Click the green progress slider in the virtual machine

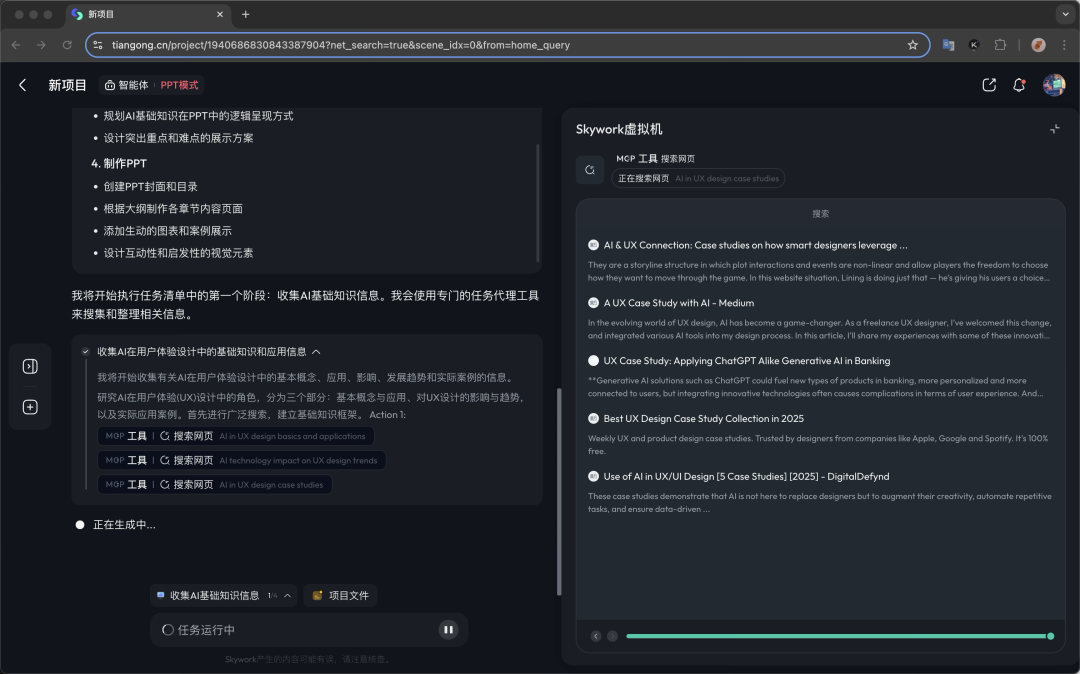coord(836,636)
